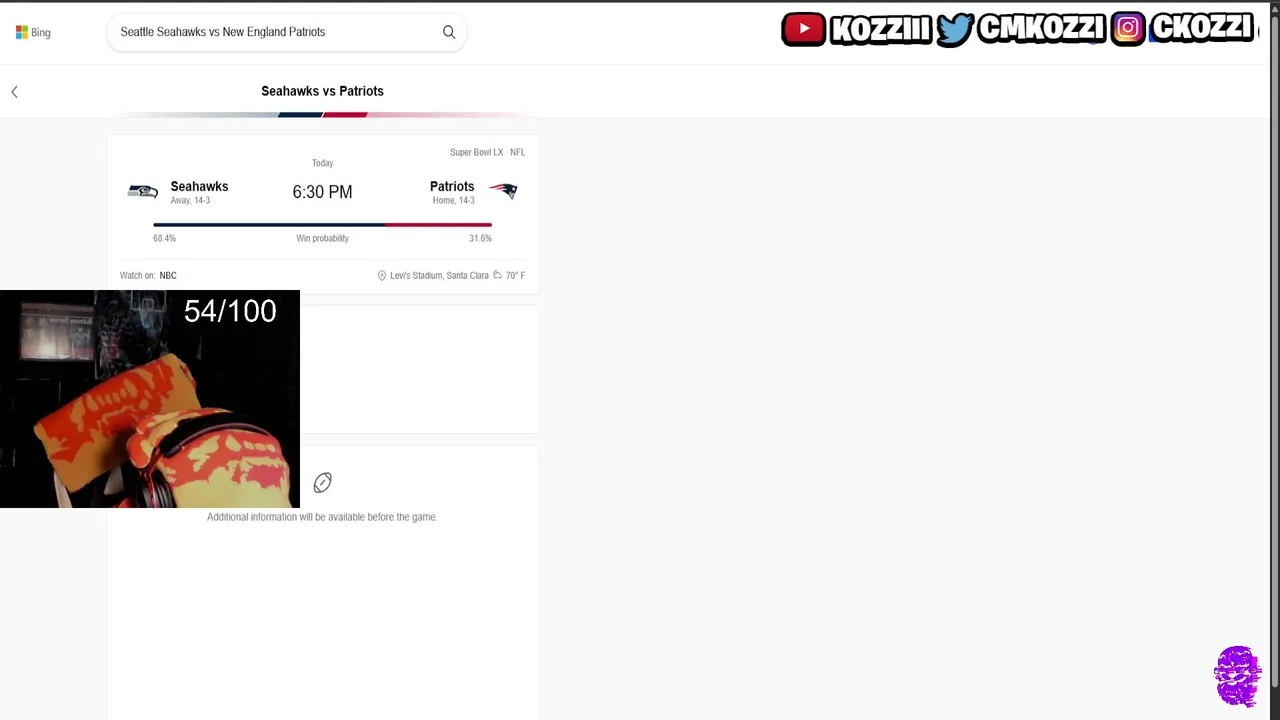This screenshot has width=1280, height=720.
Task: Click the weather cloud icon near 70° F
Action: [x=497, y=275]
